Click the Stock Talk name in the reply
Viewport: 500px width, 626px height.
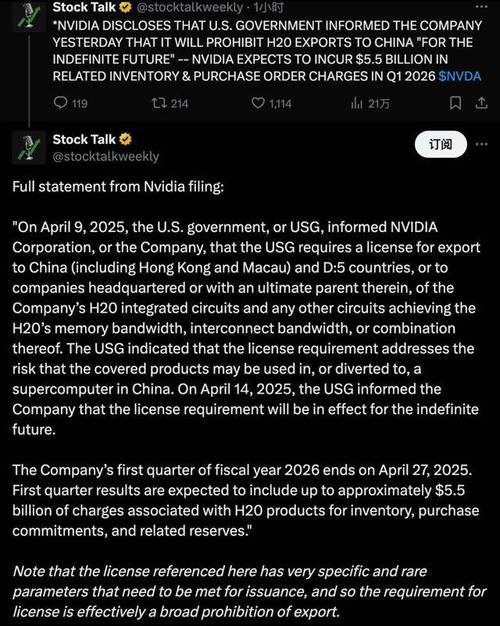tap(84, 139)
